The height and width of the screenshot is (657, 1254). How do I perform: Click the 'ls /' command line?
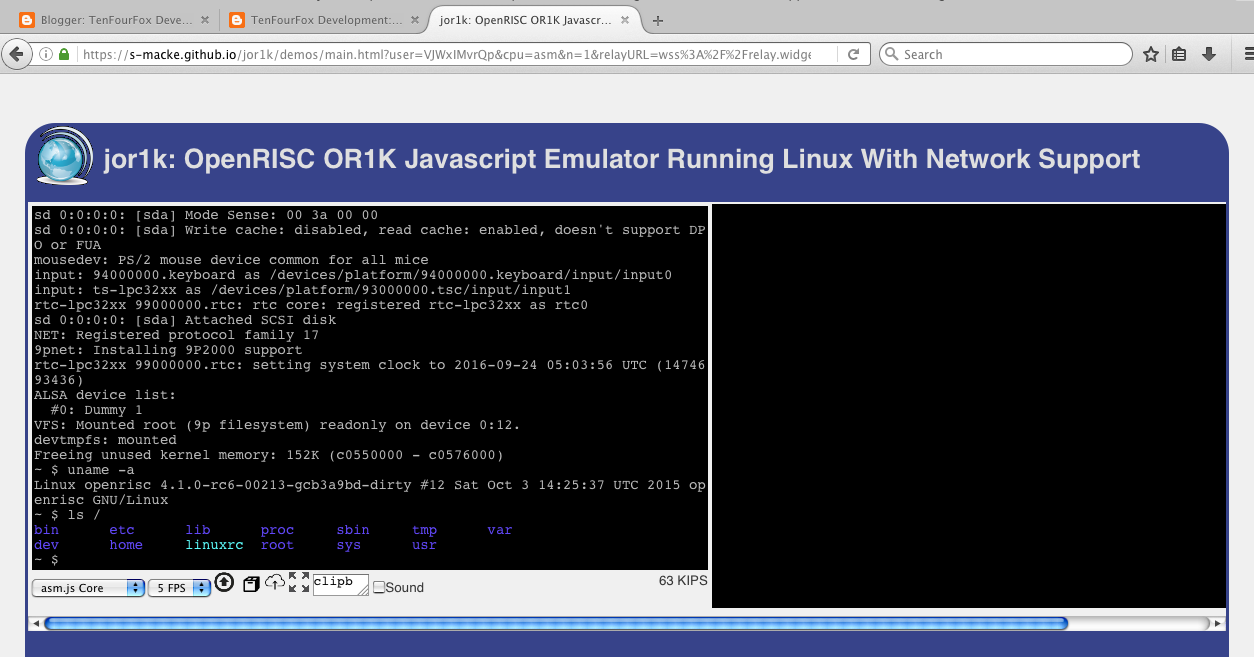click(x=67, y=515)
